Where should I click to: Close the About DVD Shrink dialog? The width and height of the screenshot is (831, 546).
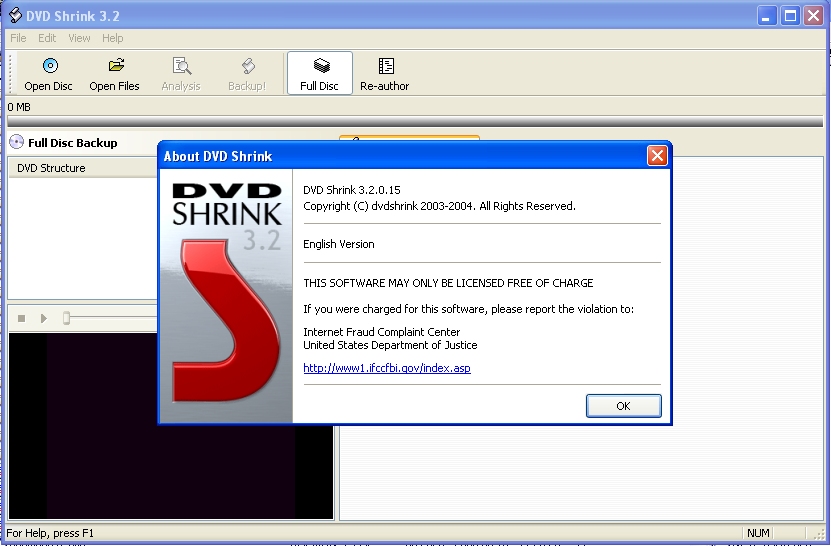click(656, 156)
